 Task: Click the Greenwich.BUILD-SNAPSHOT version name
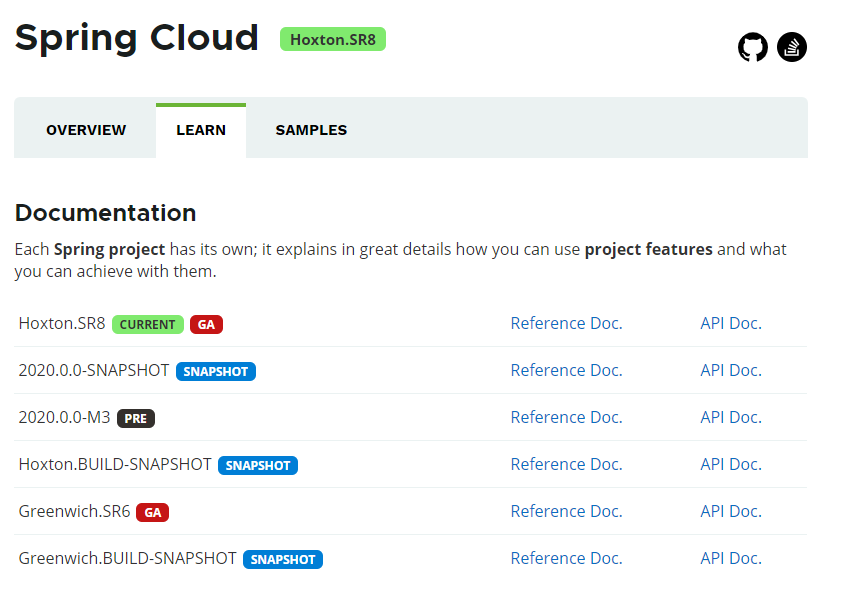click(x=127, y=558)
